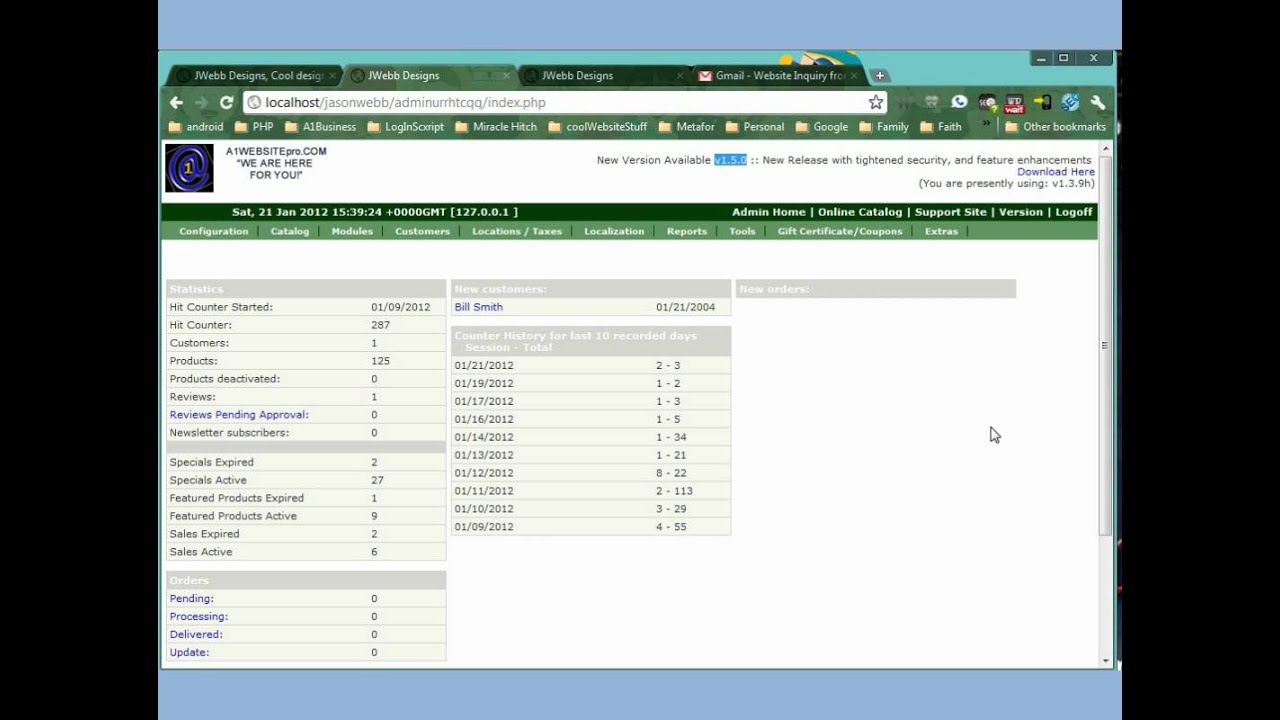Open Reviews Pending Approval link
The image size is (1280, 720).
pyautogui.click(x=239, y=415)
